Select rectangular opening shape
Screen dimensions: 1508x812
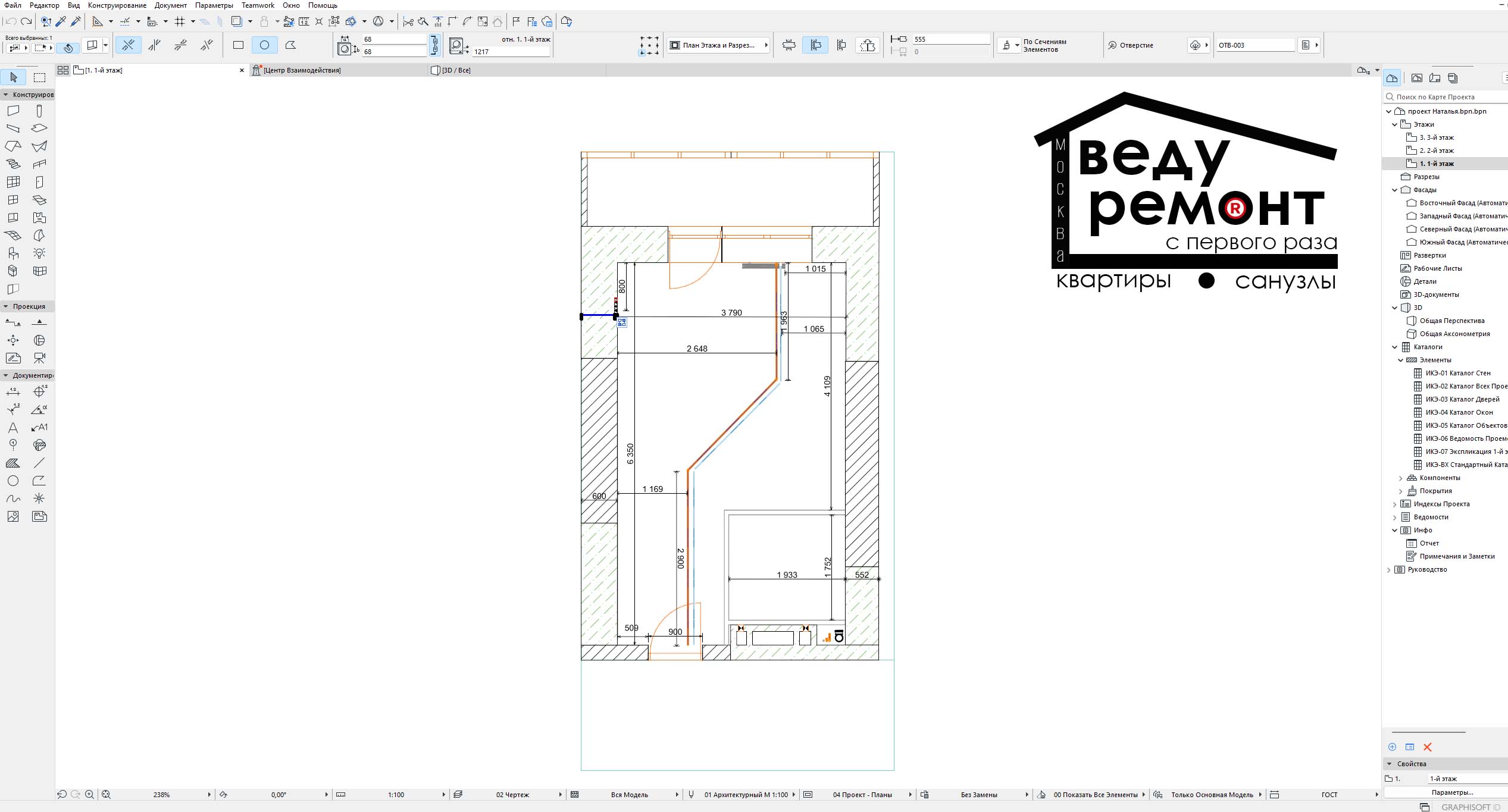[238, 45]
